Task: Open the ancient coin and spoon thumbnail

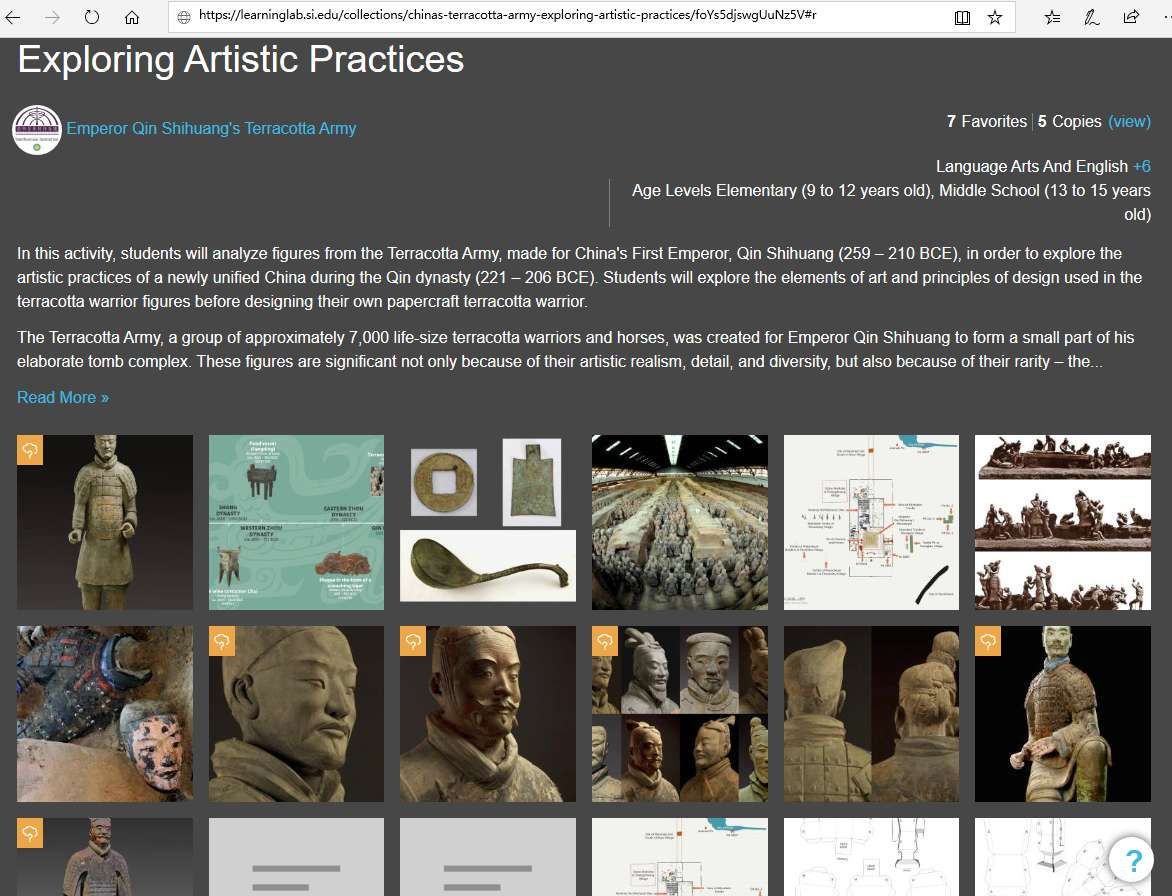Action: point(488,522)
